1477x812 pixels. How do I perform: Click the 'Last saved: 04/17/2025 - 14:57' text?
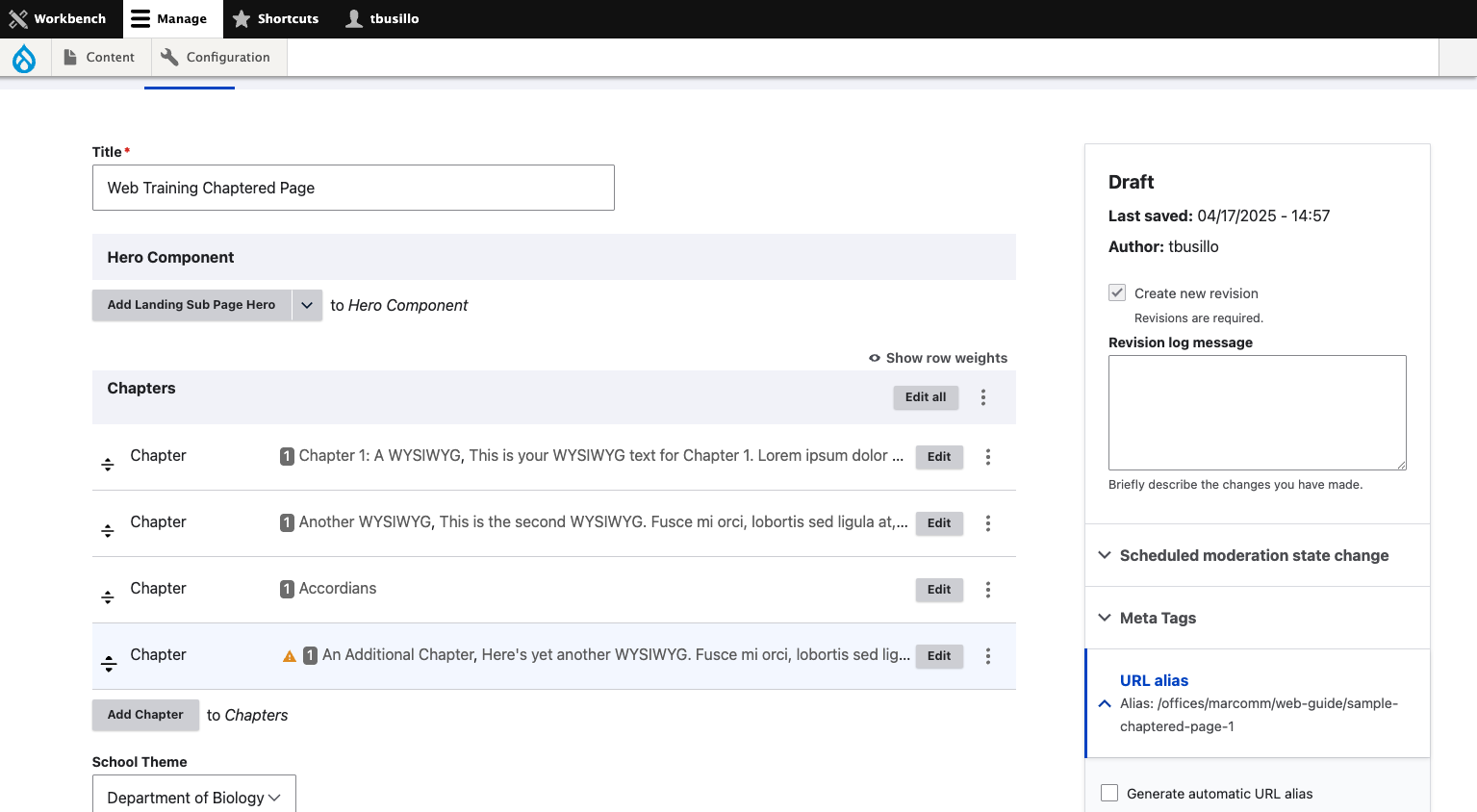[1219, 216]
